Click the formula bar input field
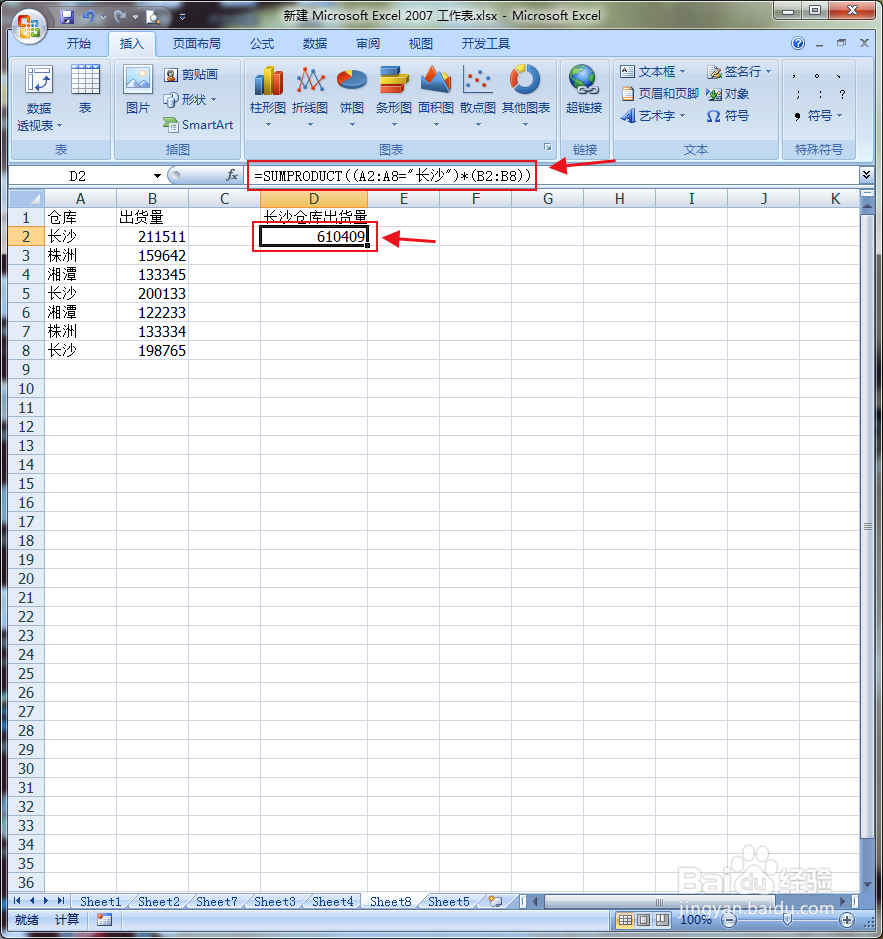Screen dimensions: 883x939 [x=552, y=175]
